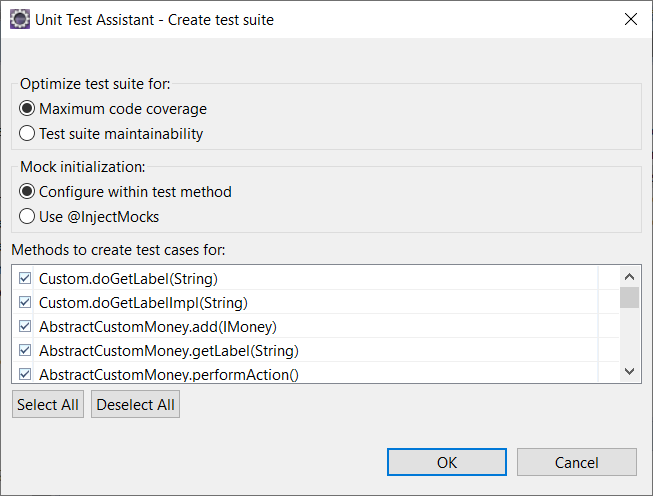
Task: Uncheck AbstractCustomMoney.add(IMoney) checkbox
Action: [25, 327]
